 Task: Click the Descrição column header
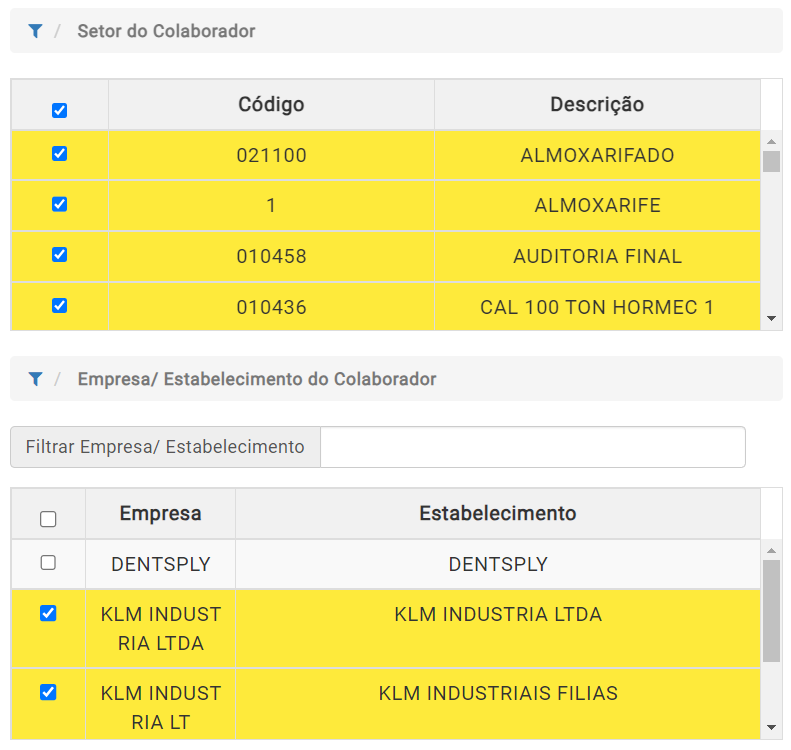(597, 104)
